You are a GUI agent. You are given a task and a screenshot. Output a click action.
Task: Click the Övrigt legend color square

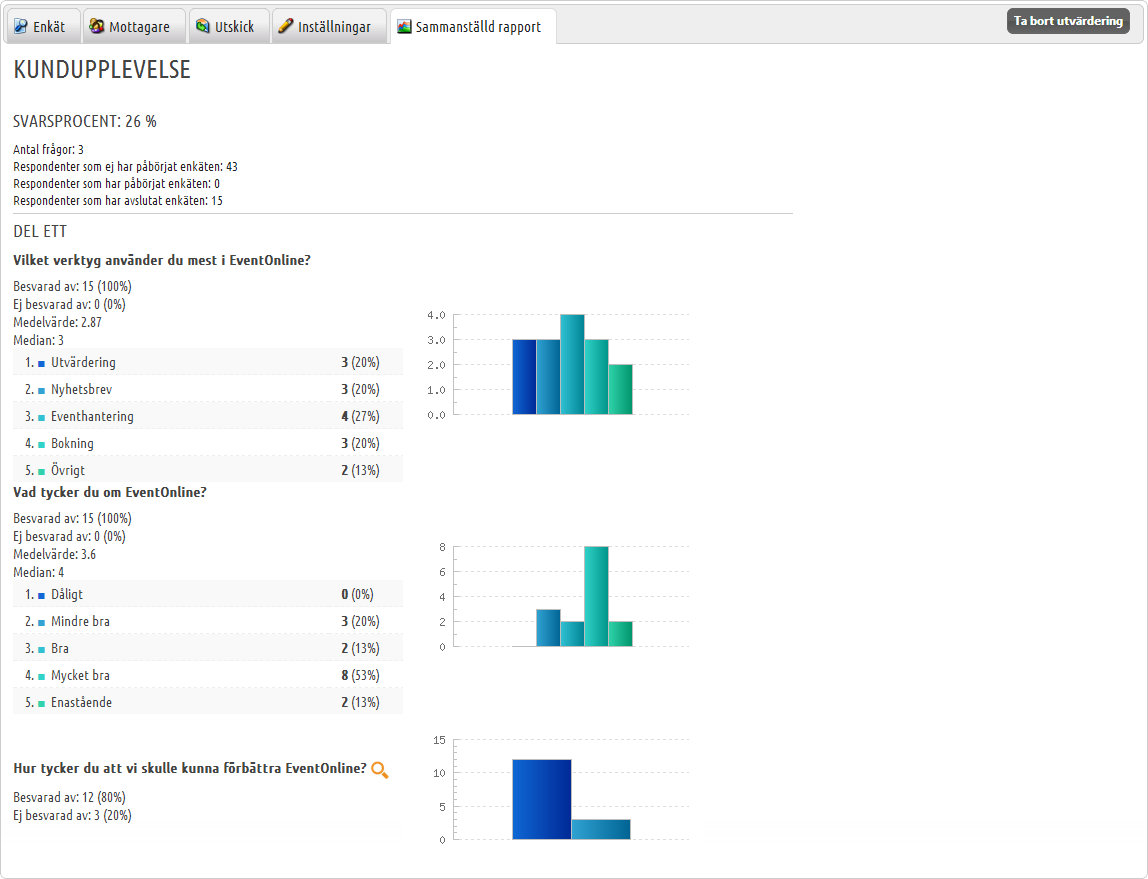pyautogui.click(x=42, y=472)
